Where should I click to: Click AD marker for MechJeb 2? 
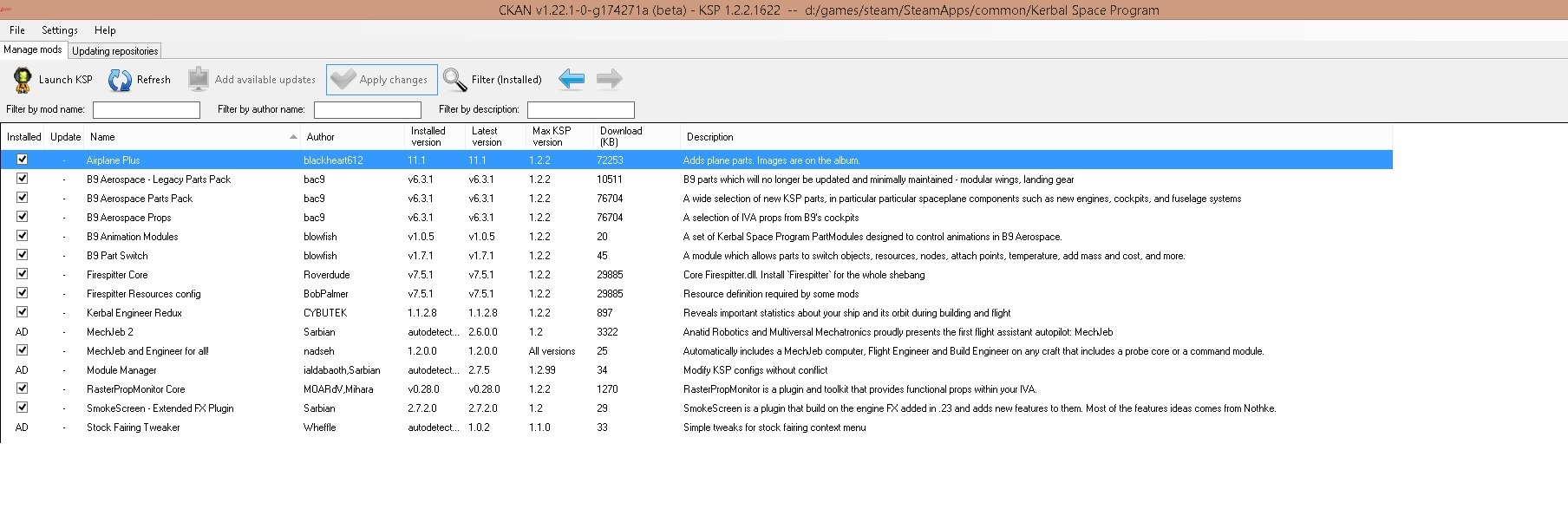[22, 332]
